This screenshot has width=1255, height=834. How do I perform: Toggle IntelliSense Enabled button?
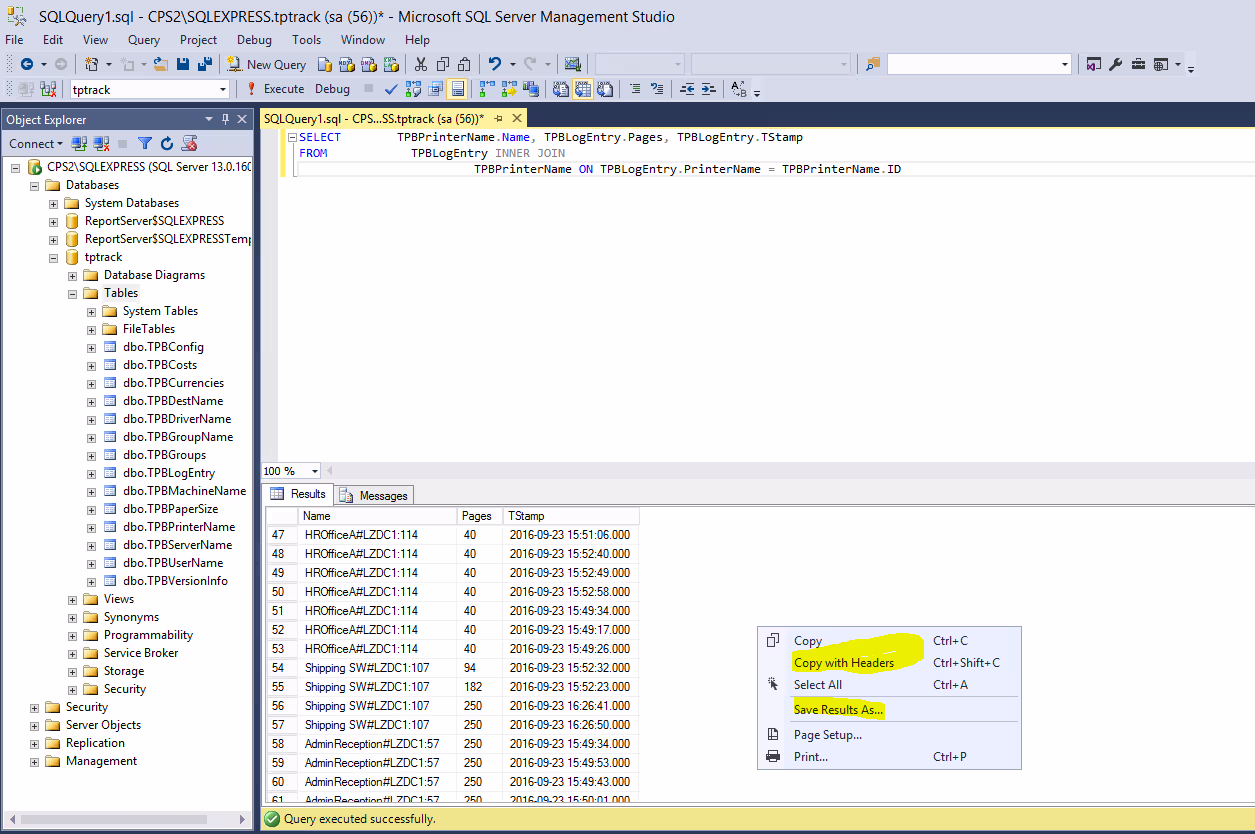tap(457, 89)
